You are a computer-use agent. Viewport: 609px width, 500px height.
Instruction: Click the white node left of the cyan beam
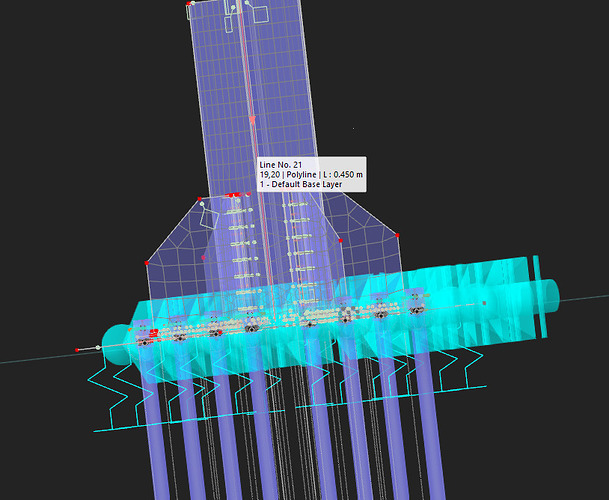(x=97, y=347)
